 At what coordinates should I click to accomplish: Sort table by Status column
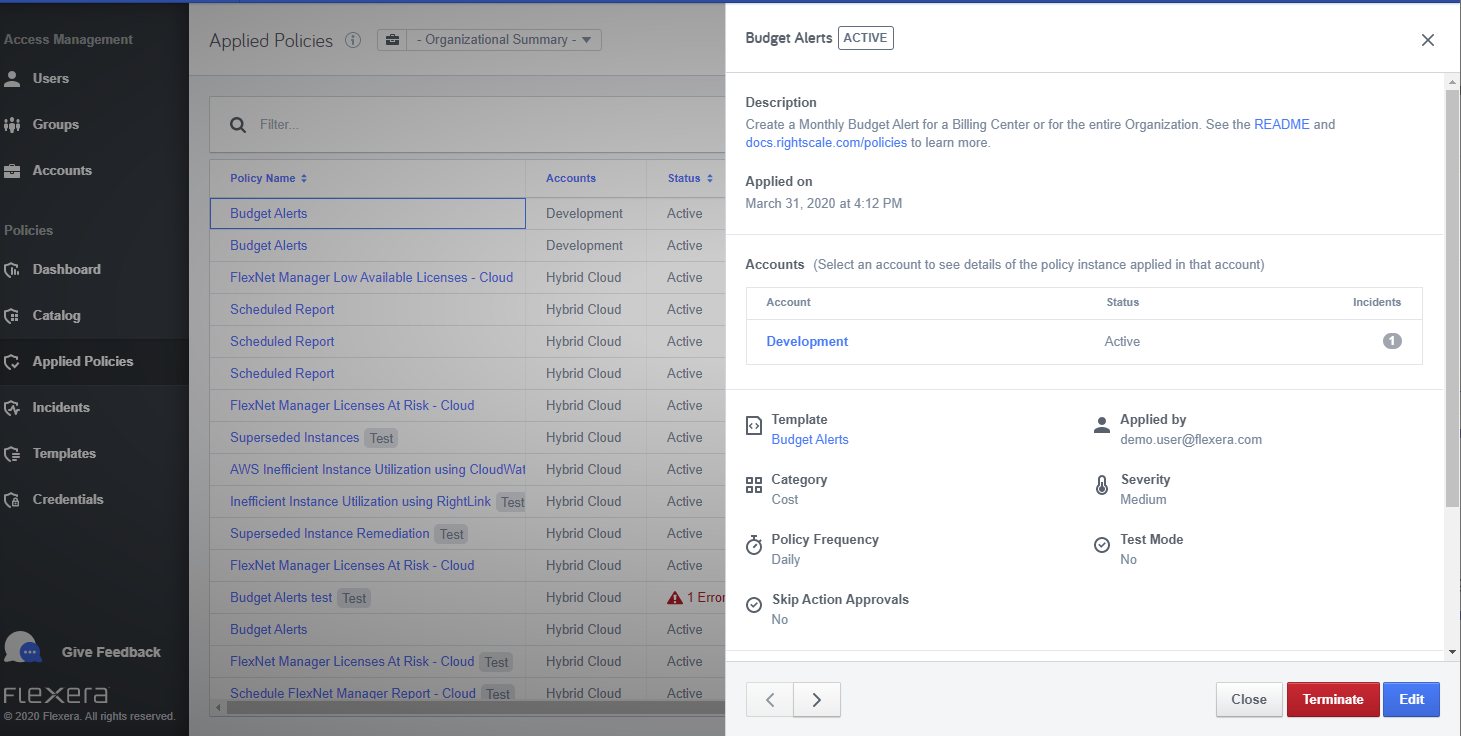[x=690, y=178]
